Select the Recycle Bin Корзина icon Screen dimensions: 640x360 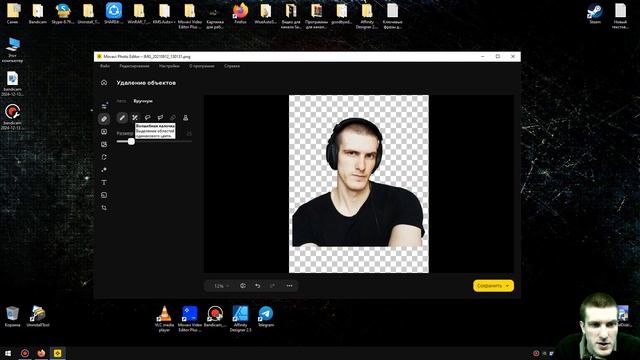pyautogui.click(x=12, y=317)
